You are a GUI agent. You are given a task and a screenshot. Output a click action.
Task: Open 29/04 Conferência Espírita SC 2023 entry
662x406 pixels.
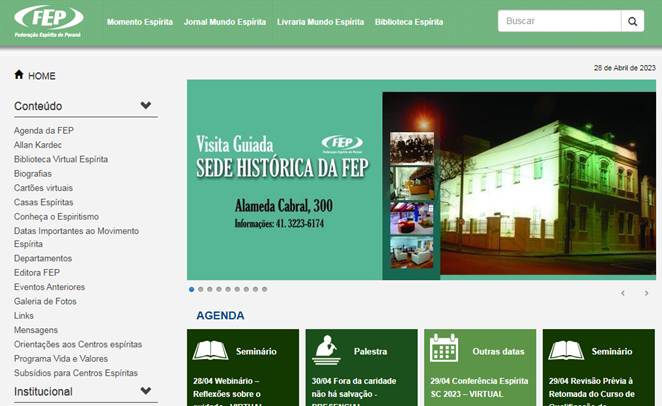pos(479,387)
